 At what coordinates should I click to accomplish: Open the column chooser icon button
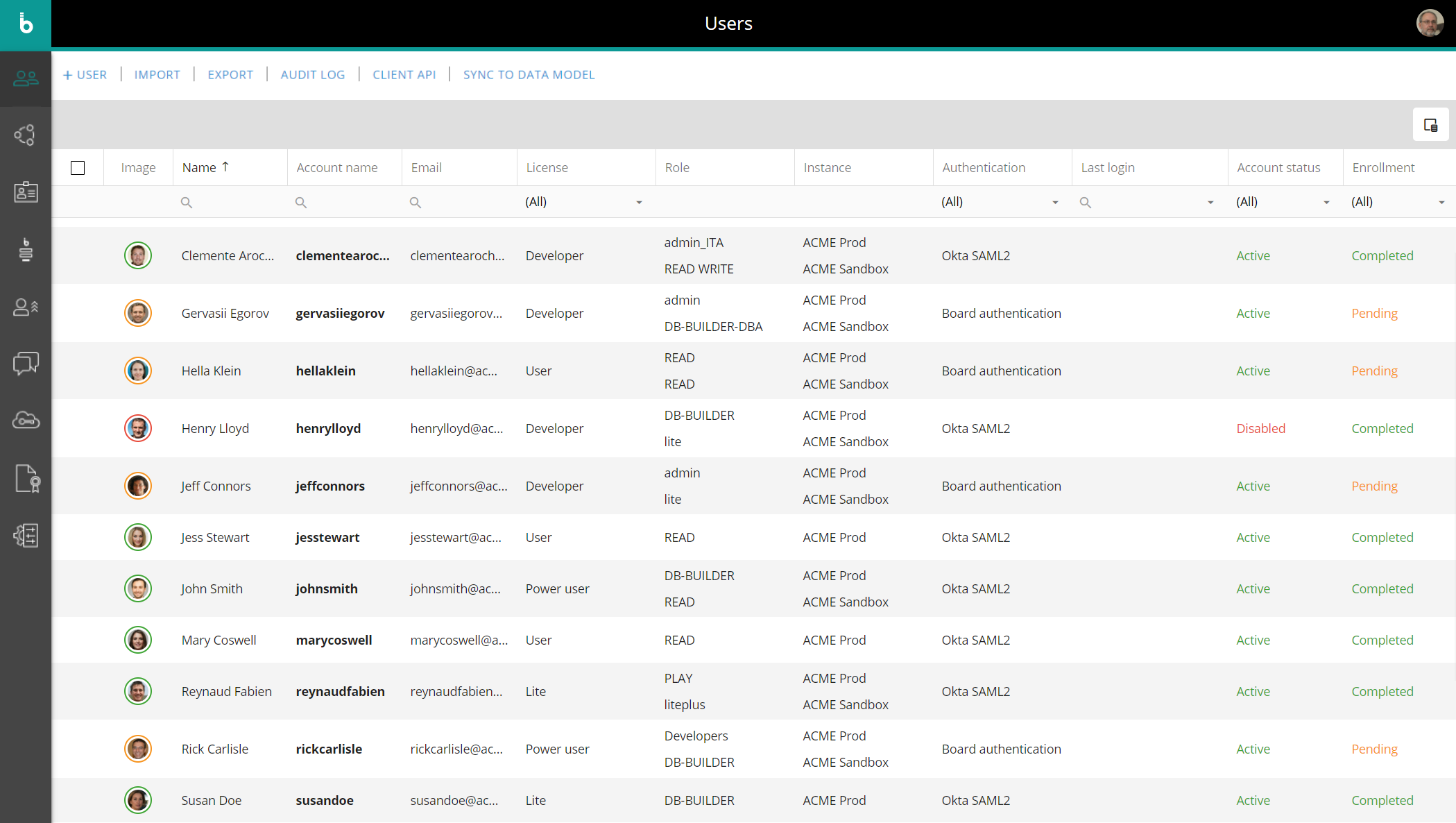(1430, 125)
